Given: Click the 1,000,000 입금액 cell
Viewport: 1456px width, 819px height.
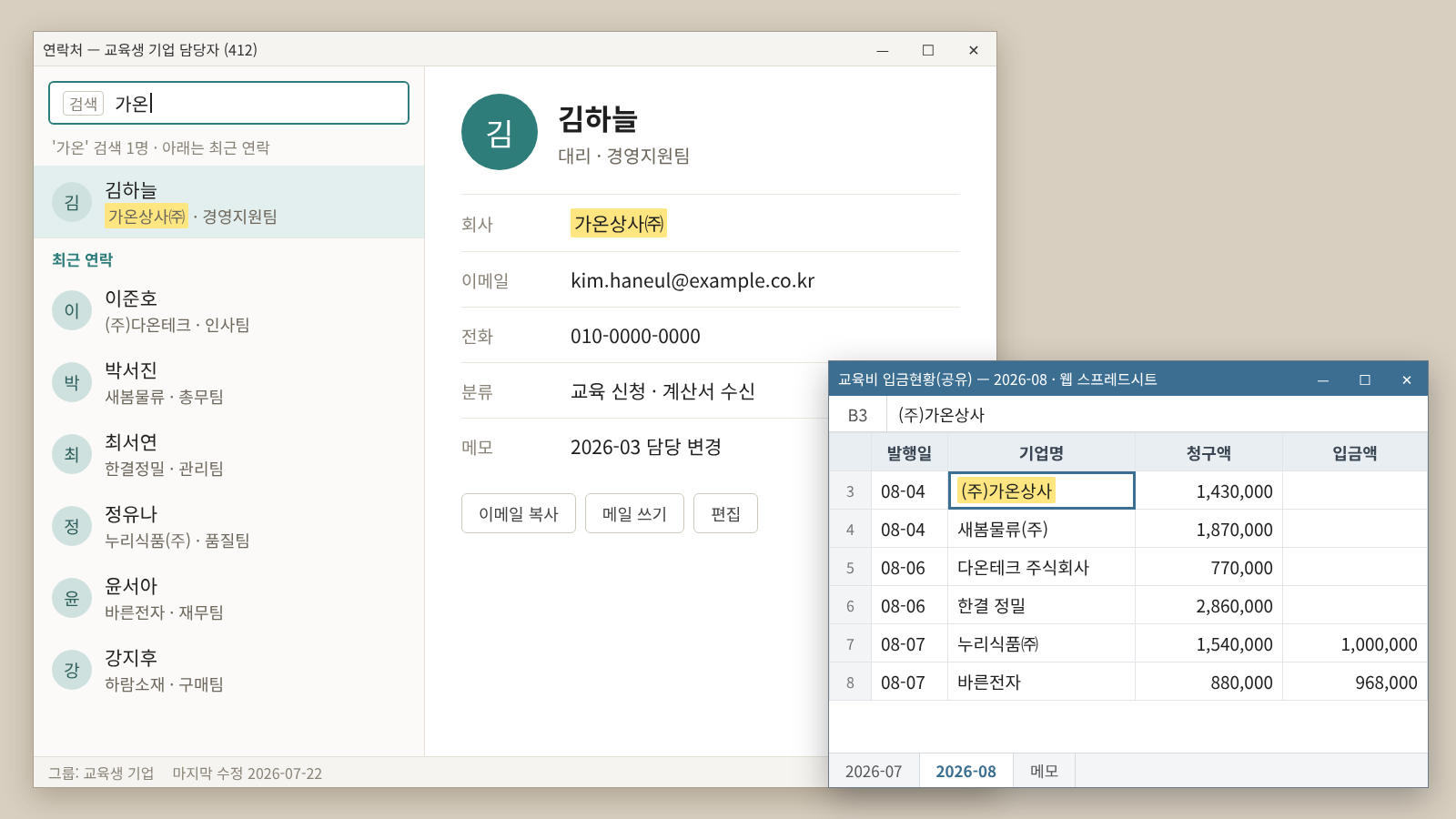Looking at the screenshot, I should coord(1354,644).
